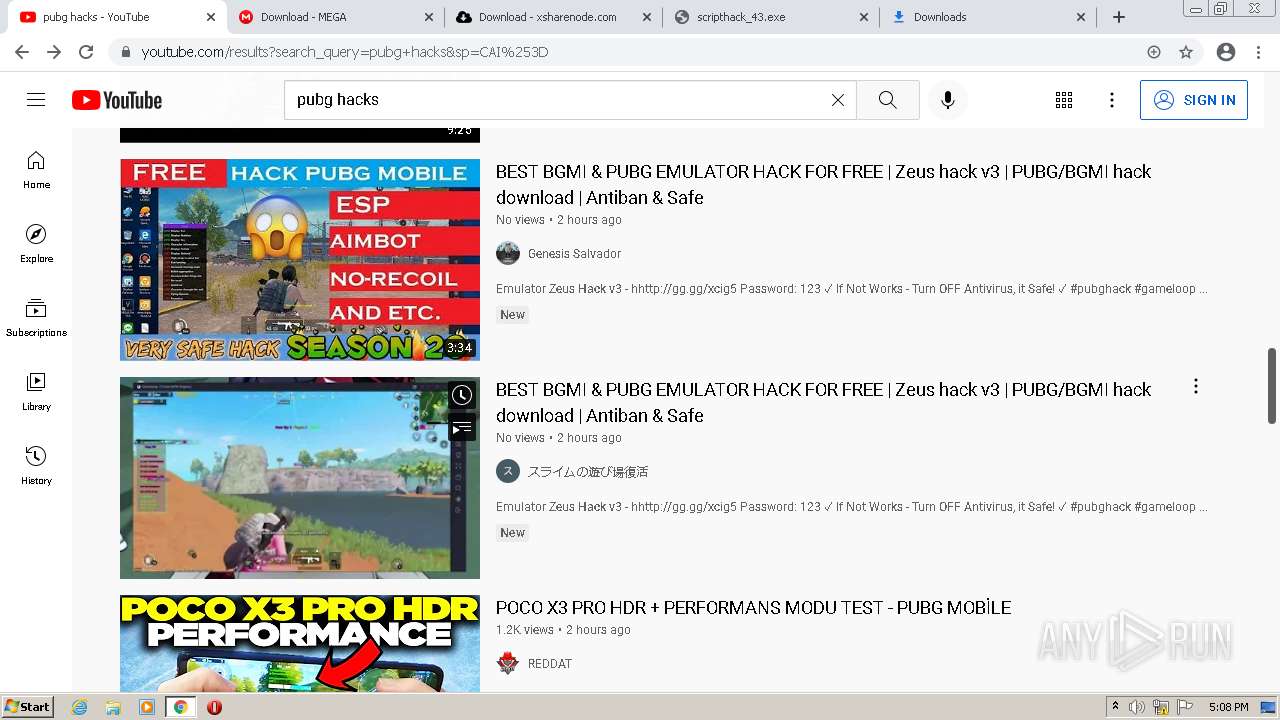Viewport: 1280px width, 720px height.
Task: Click REDDAT channel avatar
Action: pos(508,663)
